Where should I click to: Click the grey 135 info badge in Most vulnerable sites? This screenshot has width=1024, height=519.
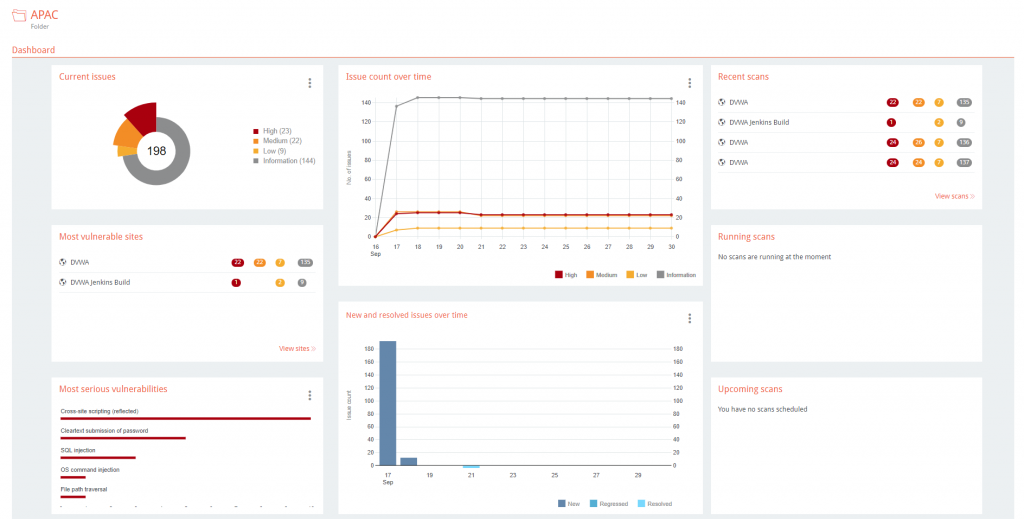(x=305, y=263)
